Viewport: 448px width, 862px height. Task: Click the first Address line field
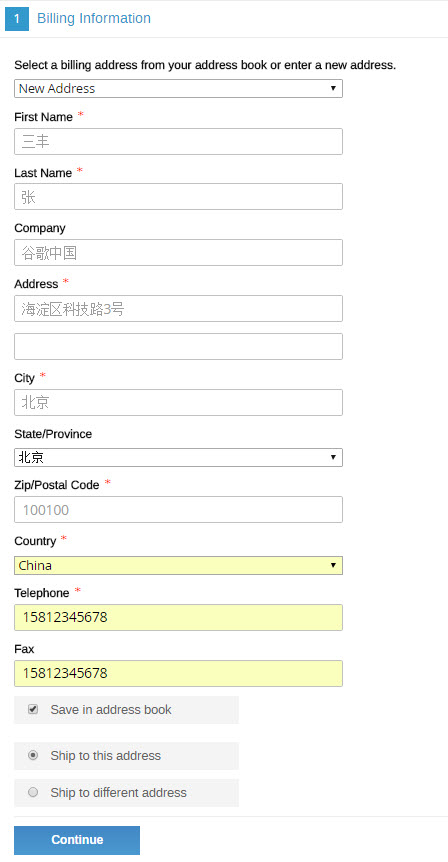(x=178, y=308)
